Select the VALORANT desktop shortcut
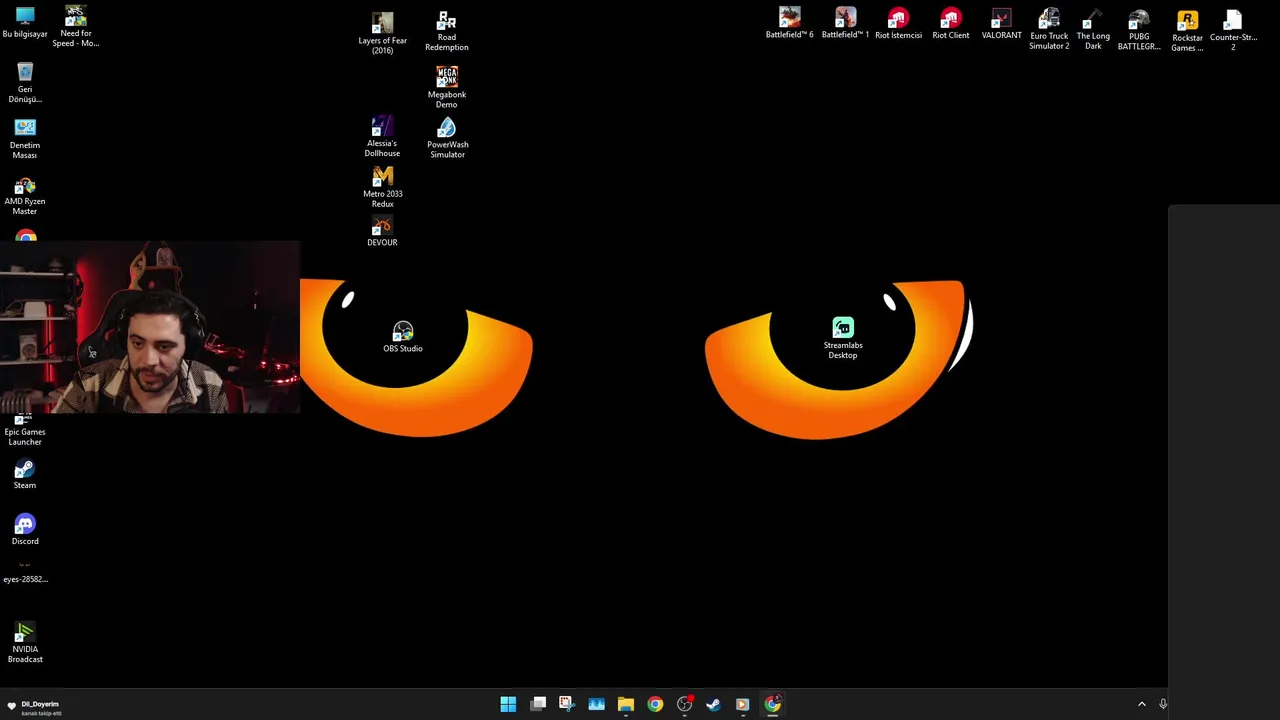The image size is (1280, 720). [1002, 23]
